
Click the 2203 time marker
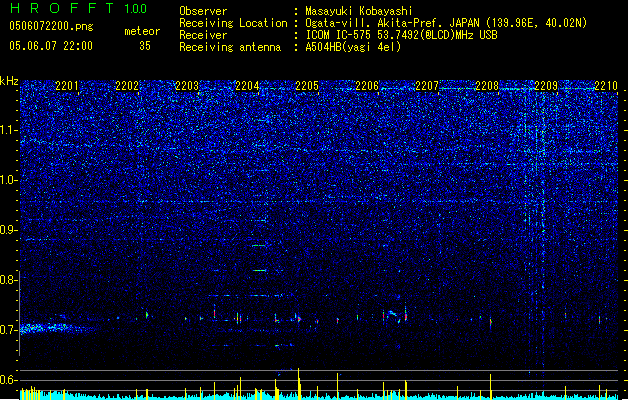[x=187, y=86]
